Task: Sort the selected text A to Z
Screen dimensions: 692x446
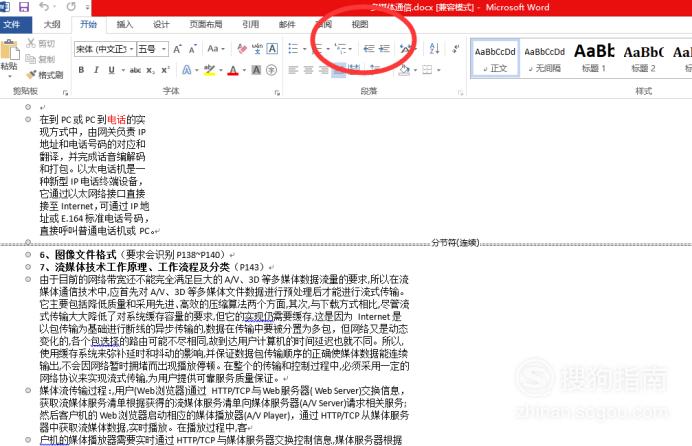Action: pos(434,49)
